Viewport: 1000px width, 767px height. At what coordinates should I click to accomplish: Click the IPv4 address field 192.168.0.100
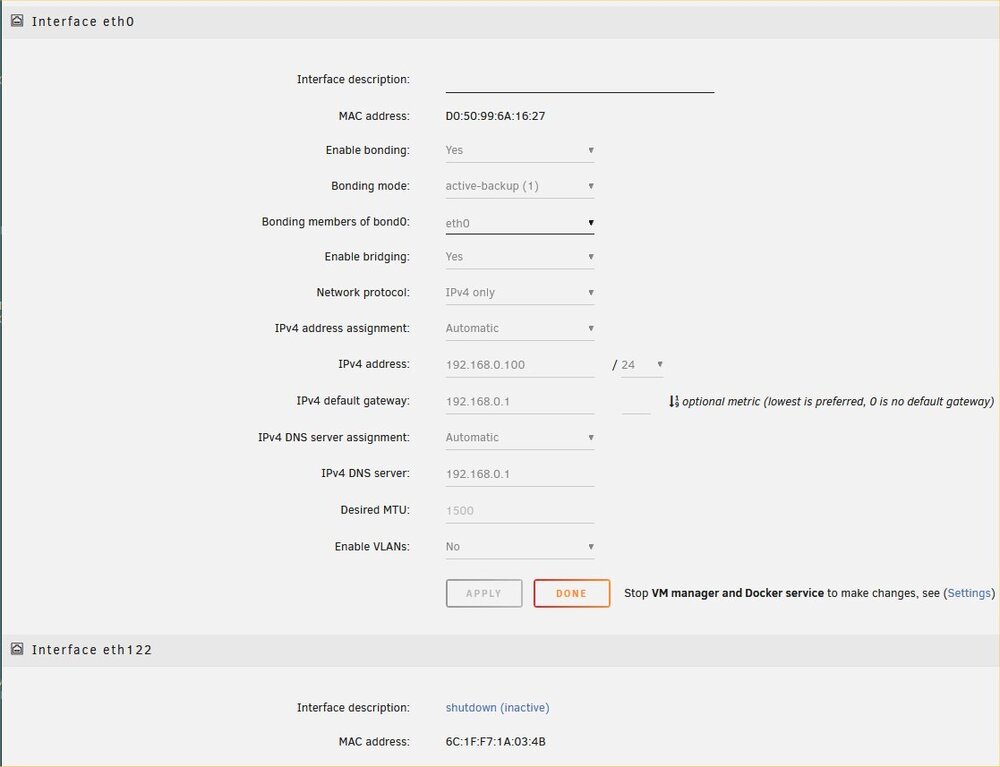click(x=520, y=365)
